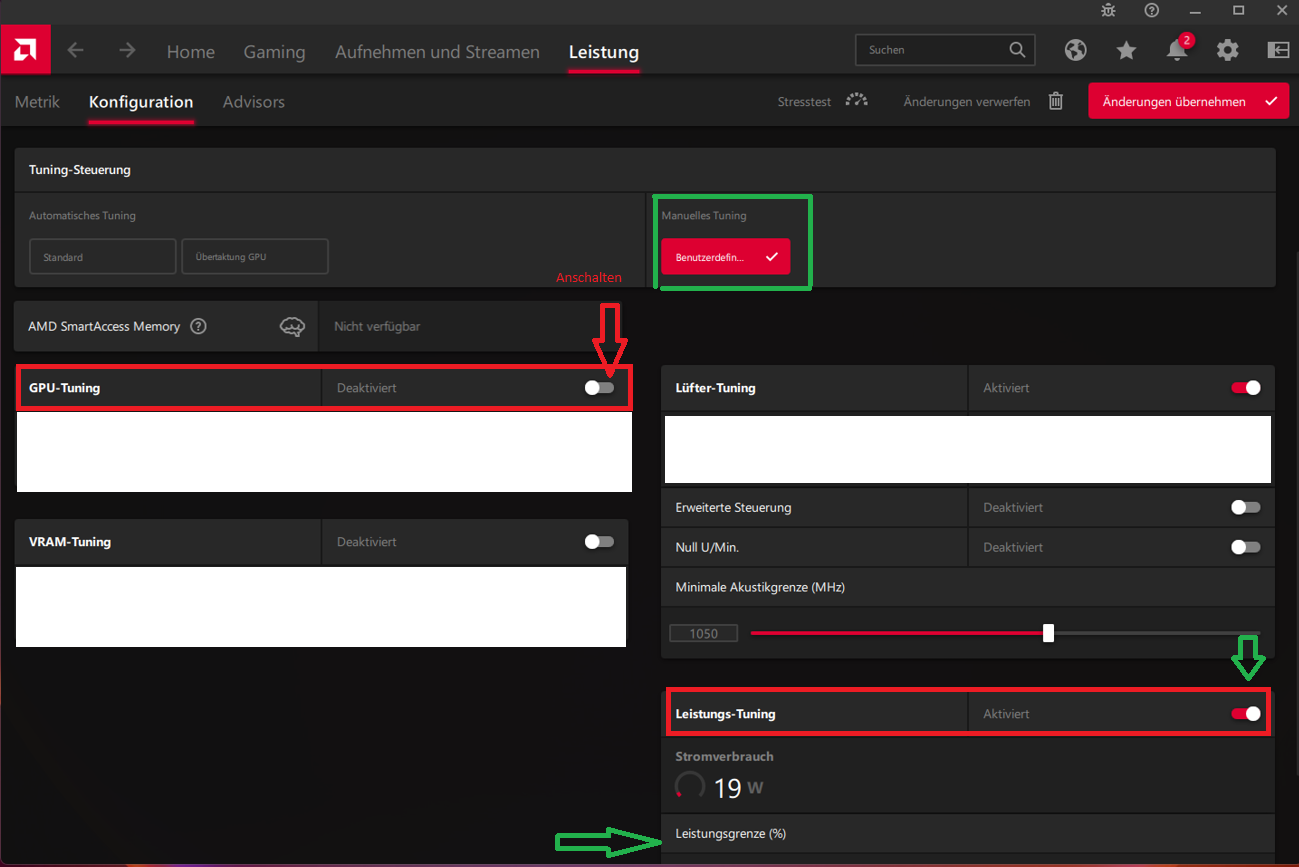The image size is (1299, 867).
Task: Go back with the left arrow
Action: (x=76, y=51)
